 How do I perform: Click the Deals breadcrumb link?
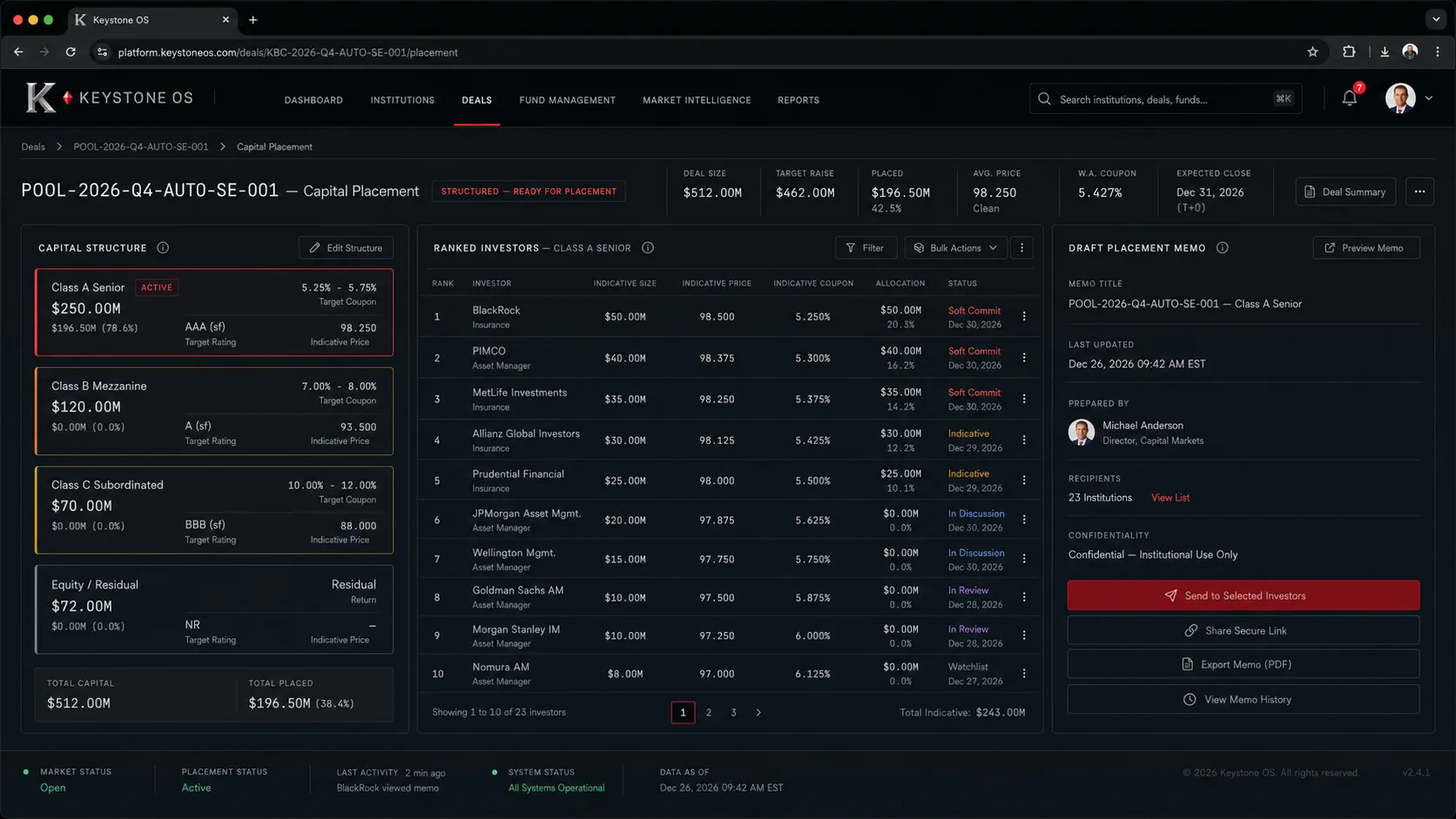click(x=33, y=147)
